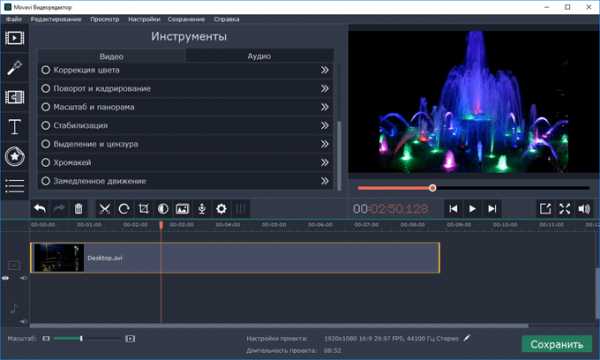Click the red playhead marker on ruler
The width and height of the screenshot is (600, 360).
[x=161, y=225]
